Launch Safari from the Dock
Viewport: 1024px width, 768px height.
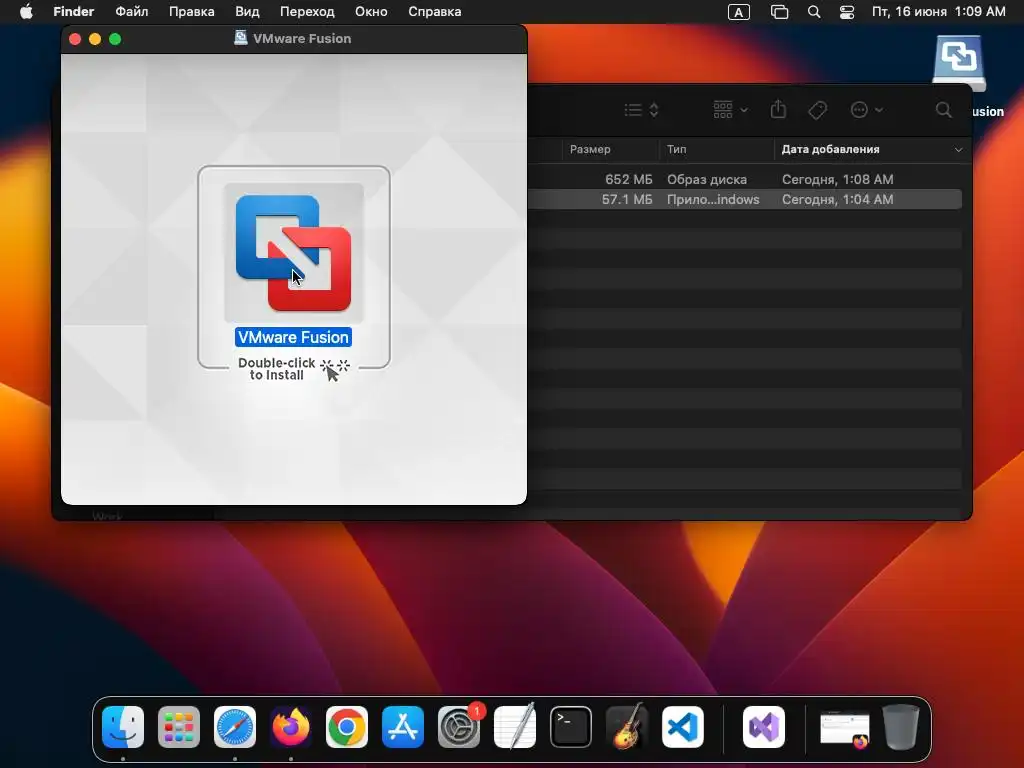point(235,727)
